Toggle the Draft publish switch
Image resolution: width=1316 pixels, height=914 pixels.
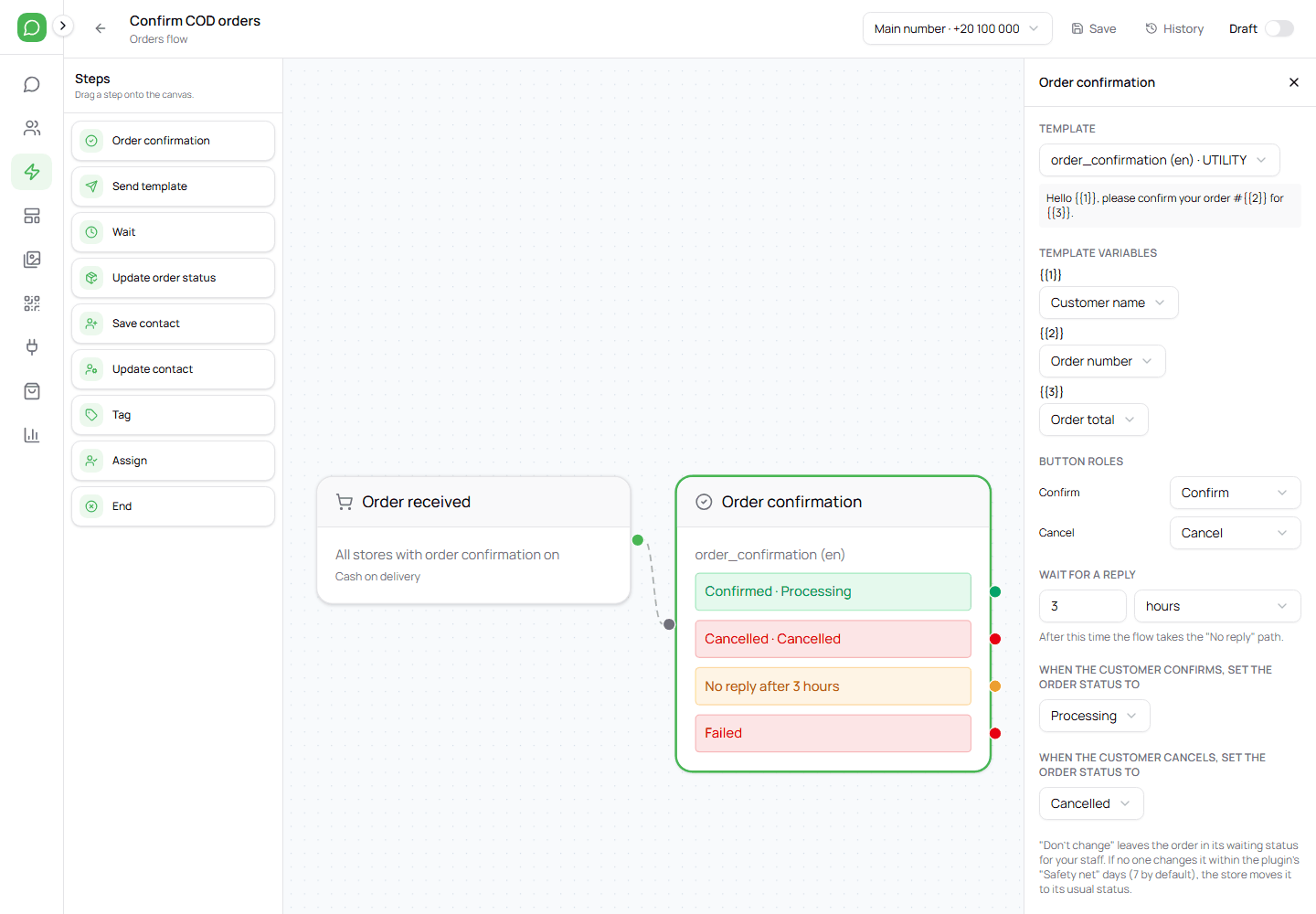tap(1279, 28)
